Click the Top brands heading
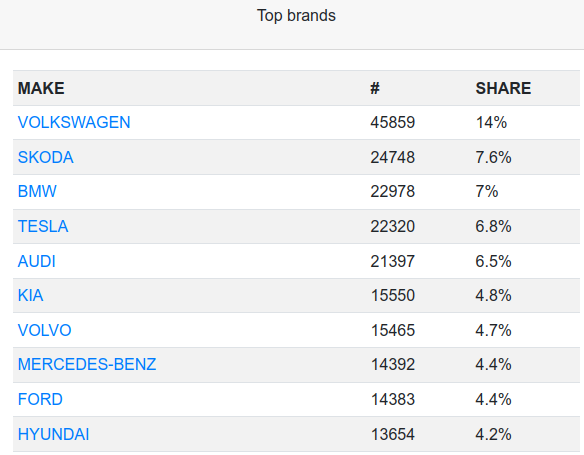 pyautogui.click(x=296, y=16)
